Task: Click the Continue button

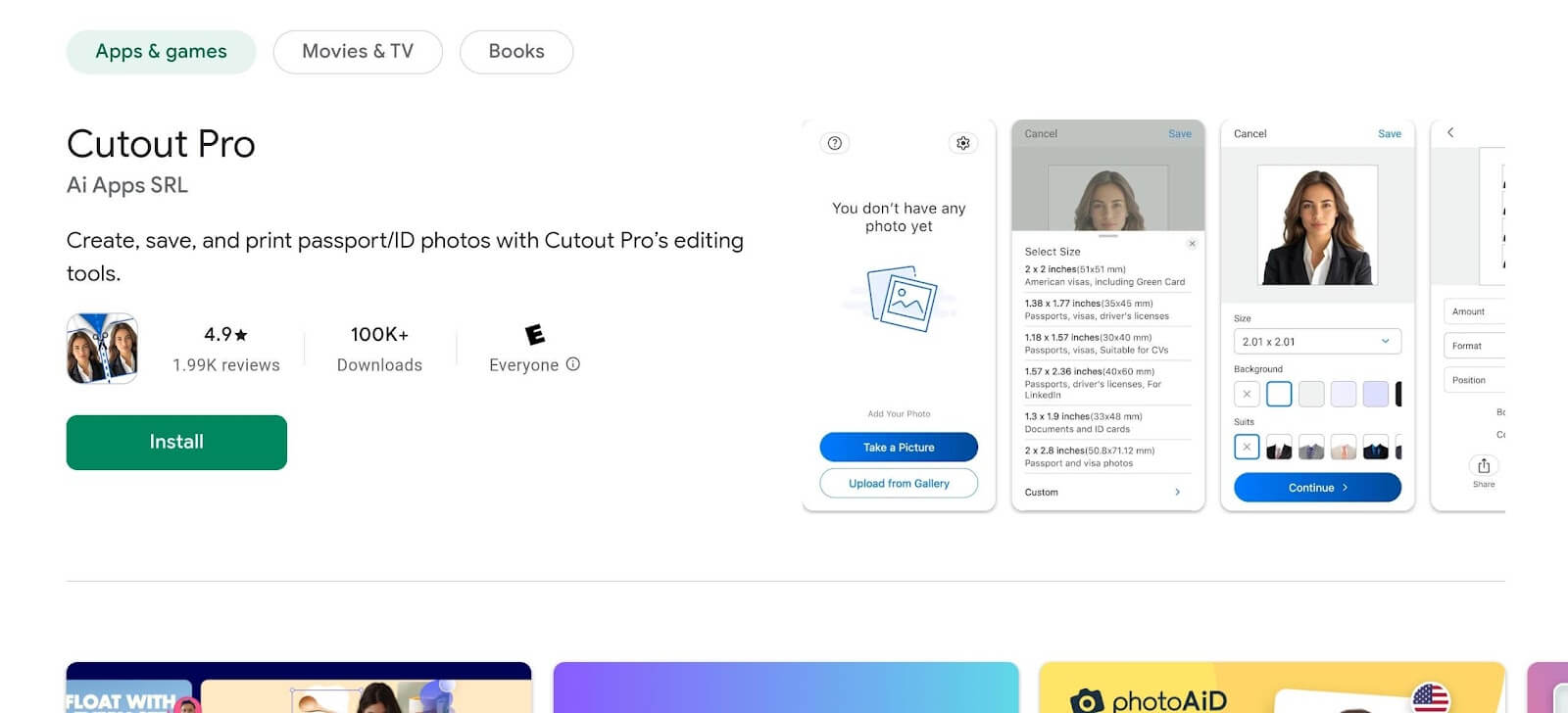Action: coord(1317,488)
